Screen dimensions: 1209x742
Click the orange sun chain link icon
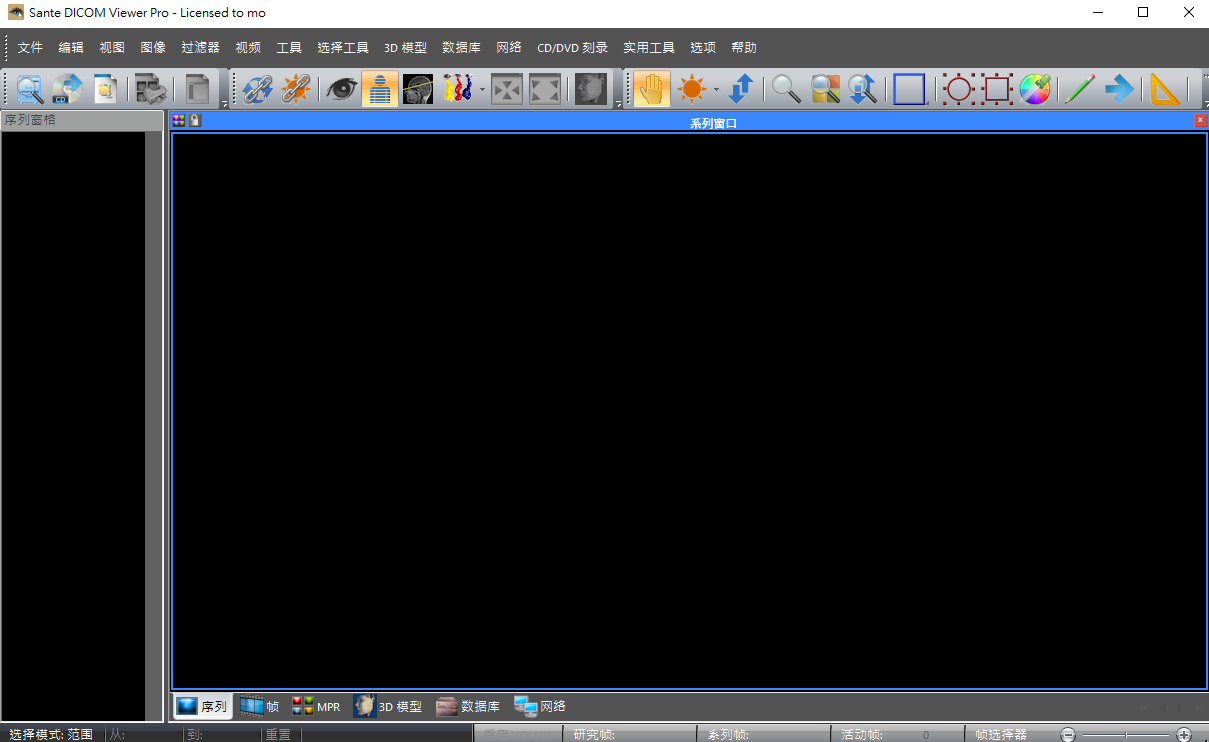point(296,89)
